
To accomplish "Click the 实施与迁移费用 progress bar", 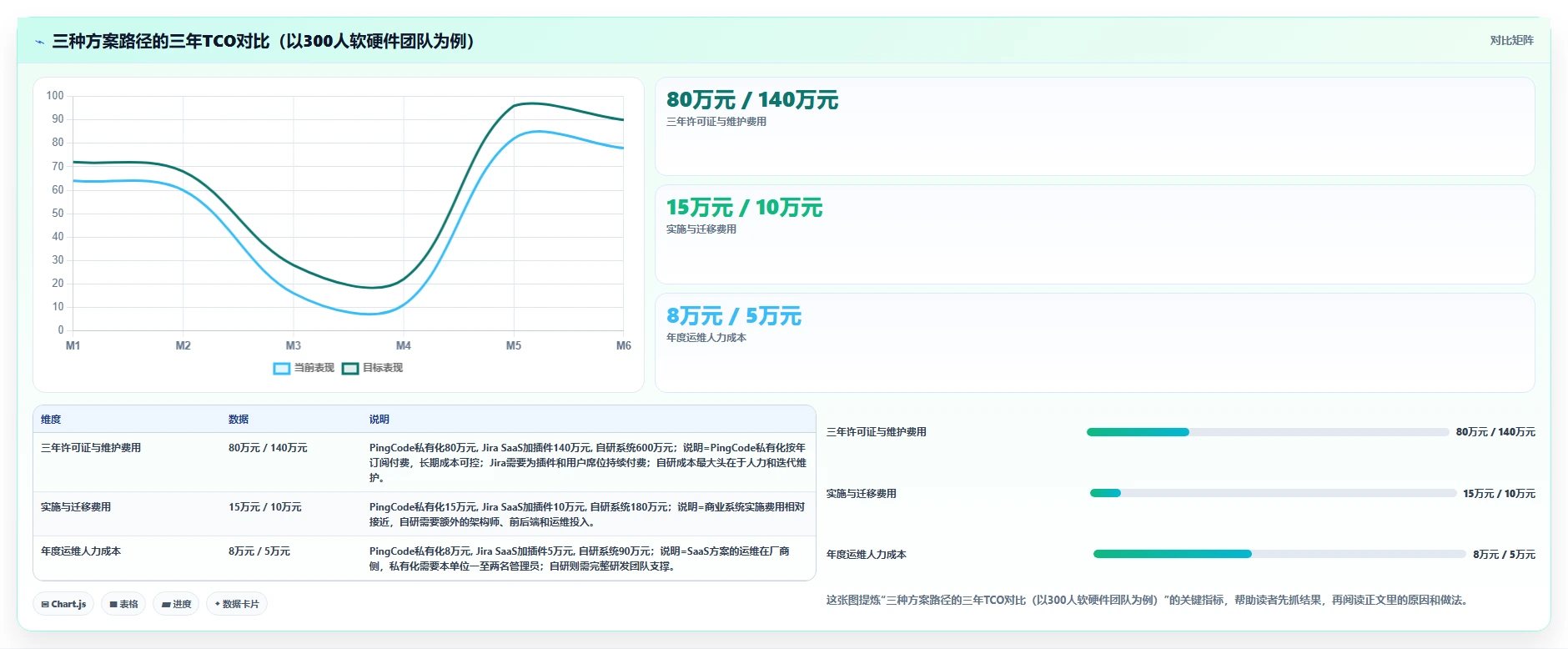I will click(x=1273, y=493).
